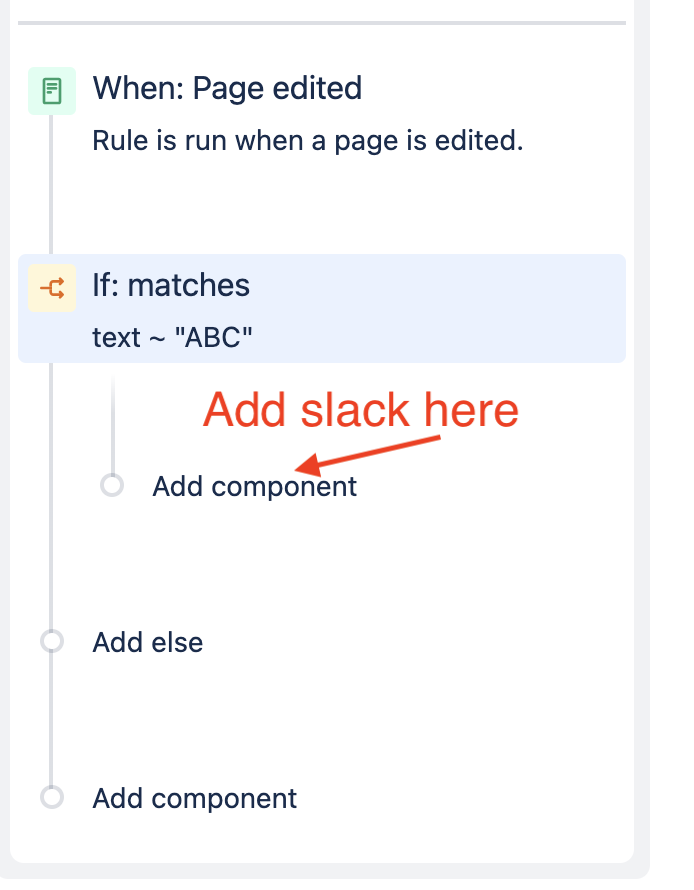Click the rule icon above the timeline connector
Viewport: 694px width, 890px height.
coord(50,88)
